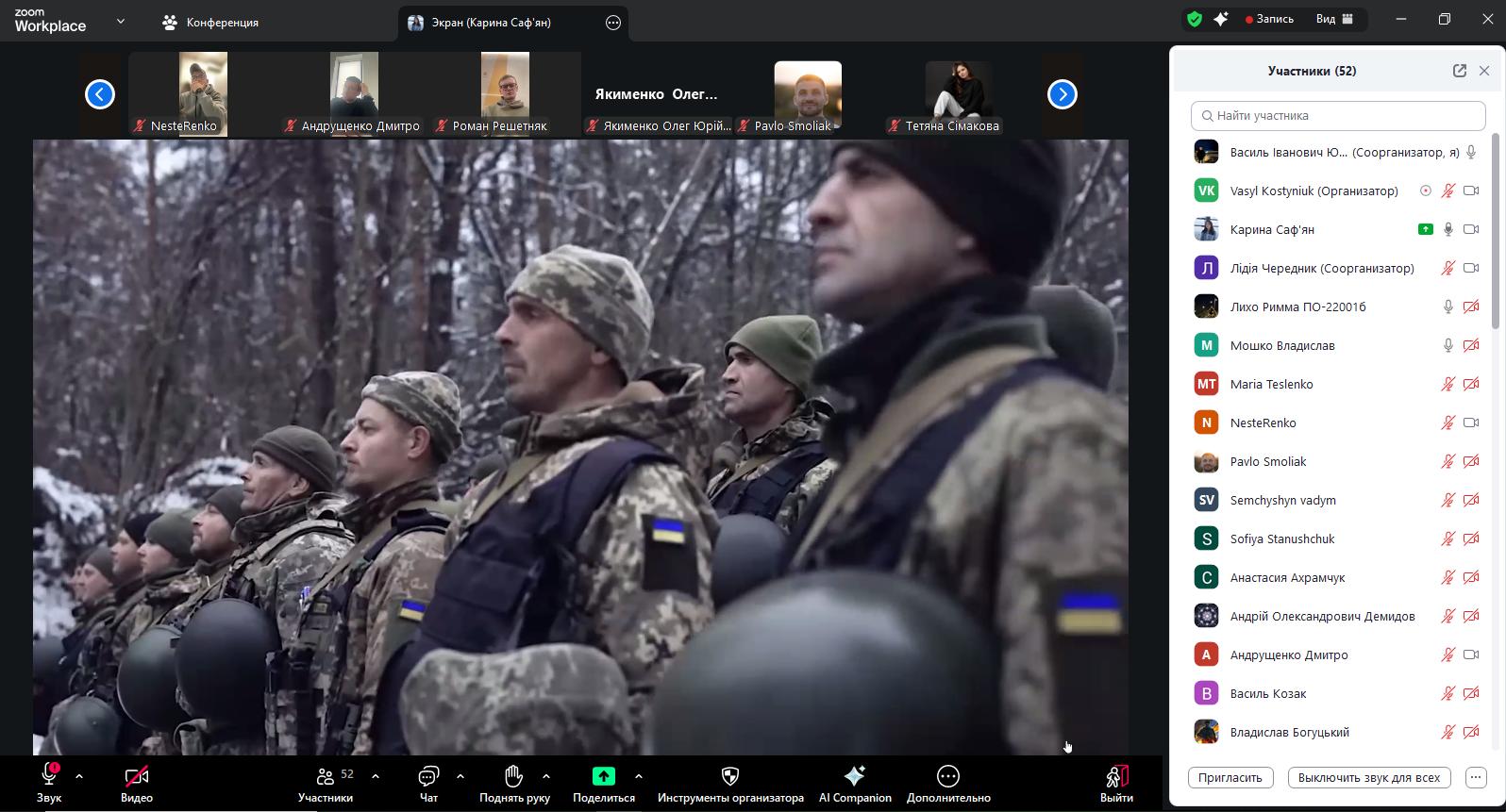Viewport: 1506px width, 812px height.
Task: Click the Пригласить button
Action: coord(1230,777)
